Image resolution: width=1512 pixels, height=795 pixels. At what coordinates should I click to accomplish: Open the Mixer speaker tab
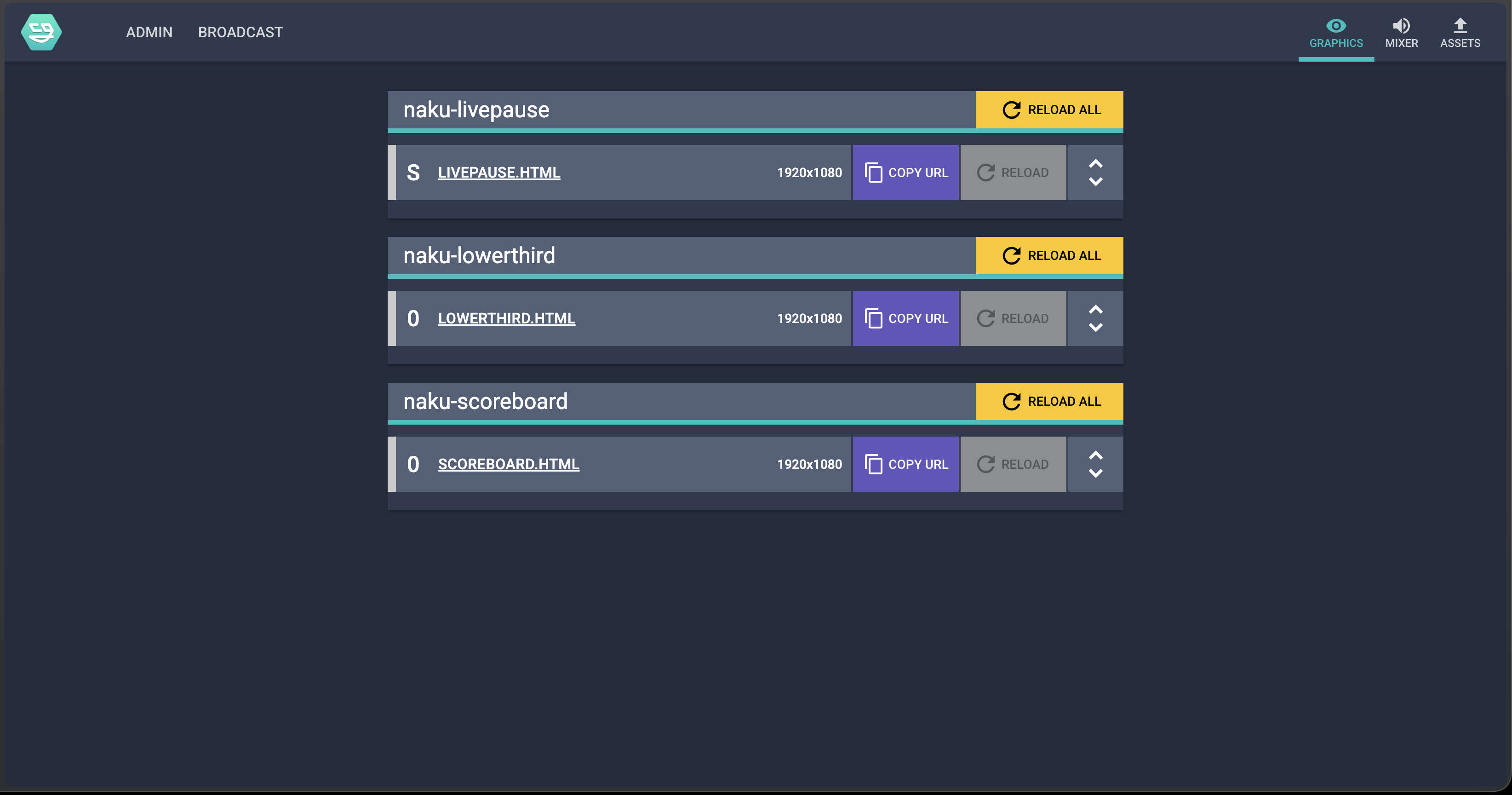pyautogui.click(x=1401, y=33)
